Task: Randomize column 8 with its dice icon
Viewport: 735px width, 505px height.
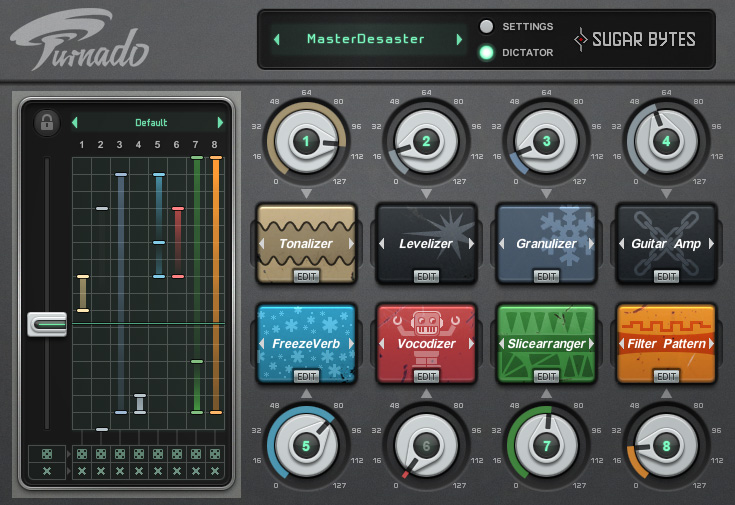Action: click(214, 454)
